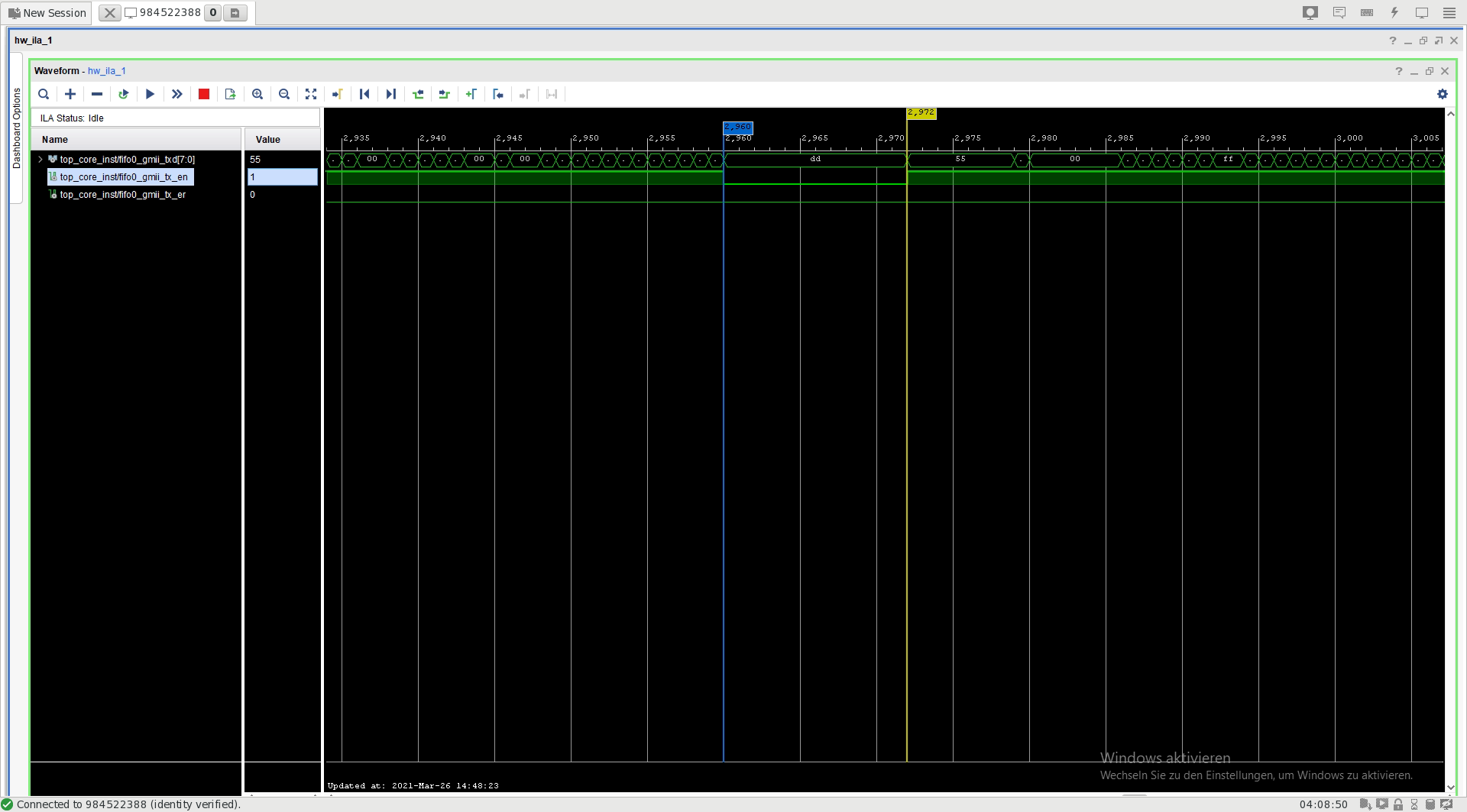Screen dimensions: 1467x812
Task: Click the 3,000 tick label on the ruler
Action: 1350,138
